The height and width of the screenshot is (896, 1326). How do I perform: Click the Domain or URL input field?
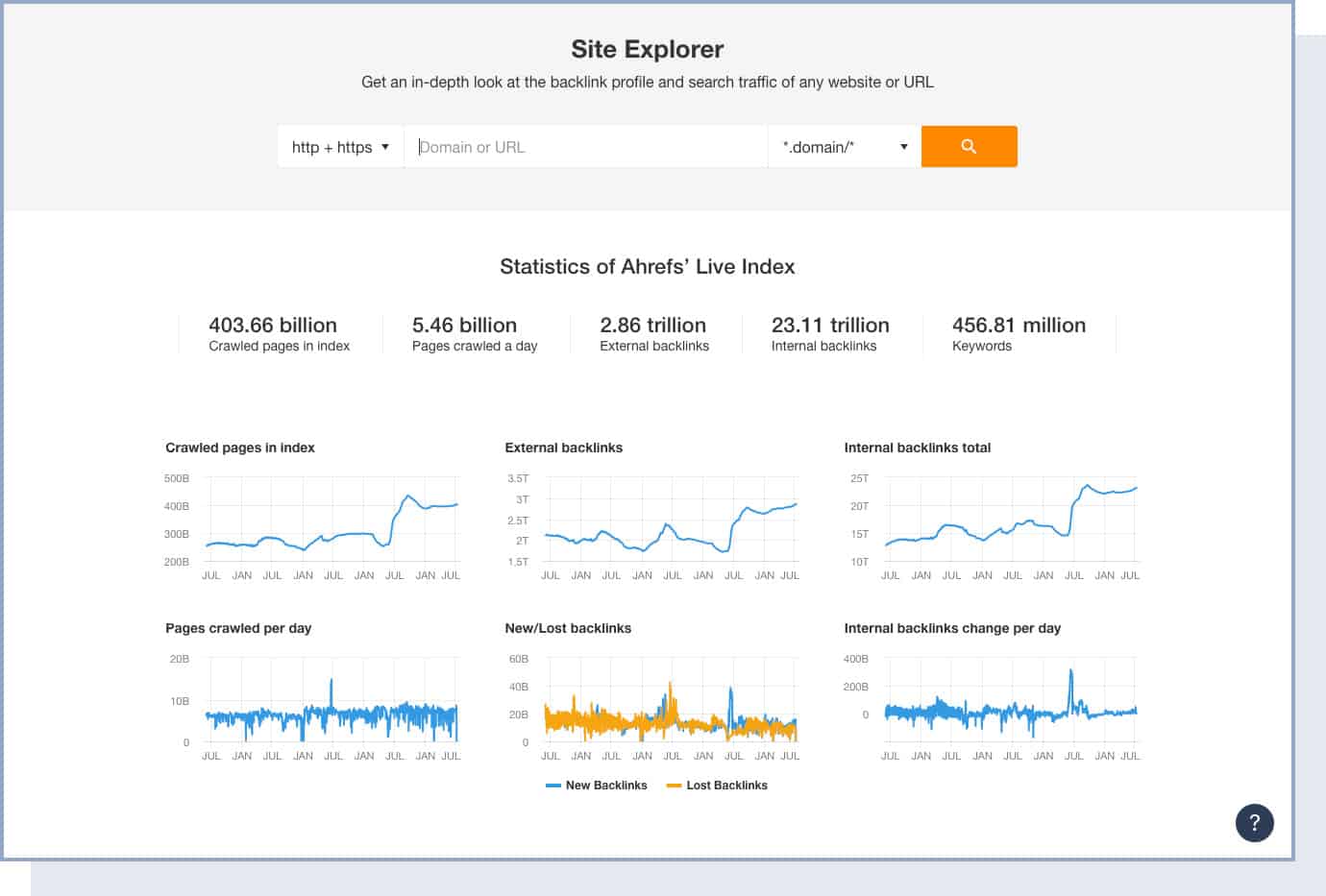tap(586, 147)
